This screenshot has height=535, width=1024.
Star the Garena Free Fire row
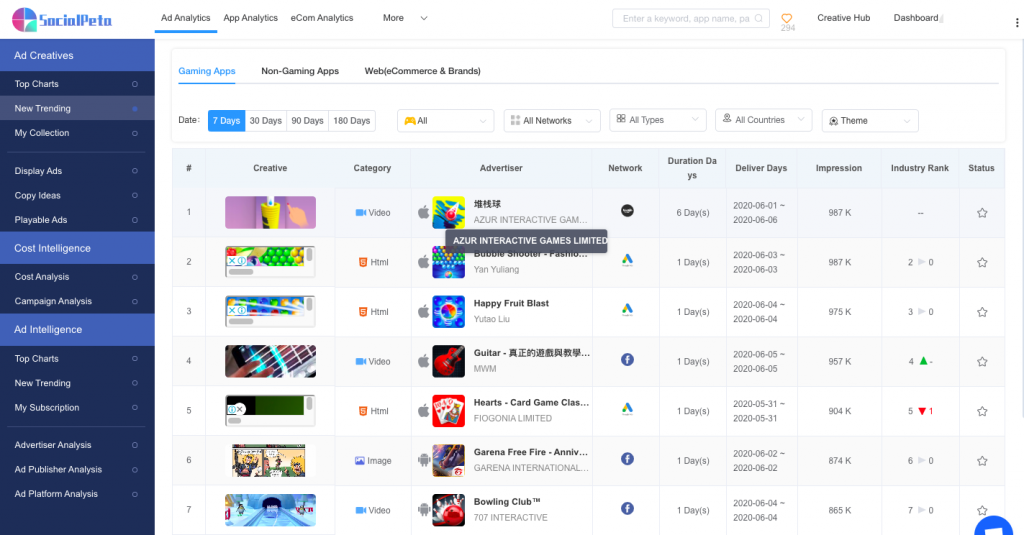coord(982,461)
